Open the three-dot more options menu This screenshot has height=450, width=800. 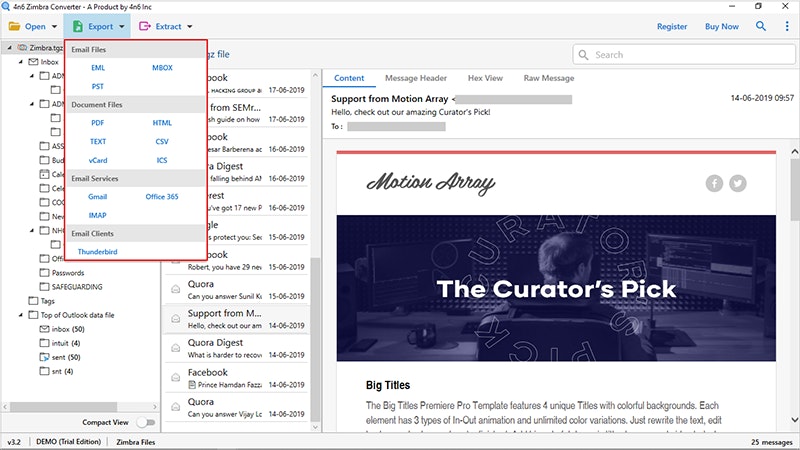(x=787, y=26)
